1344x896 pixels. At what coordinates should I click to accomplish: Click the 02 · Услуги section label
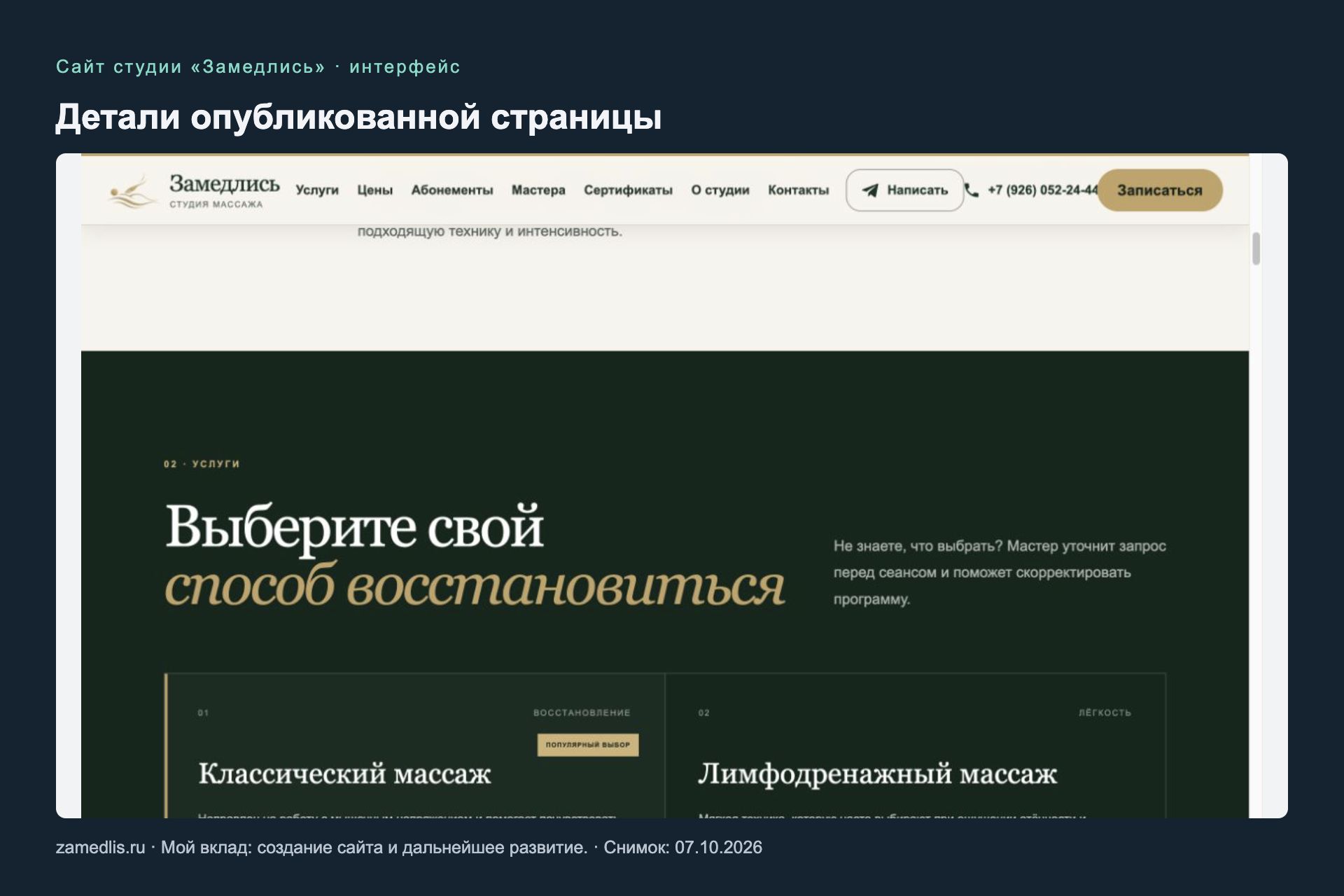click(202, 464)
